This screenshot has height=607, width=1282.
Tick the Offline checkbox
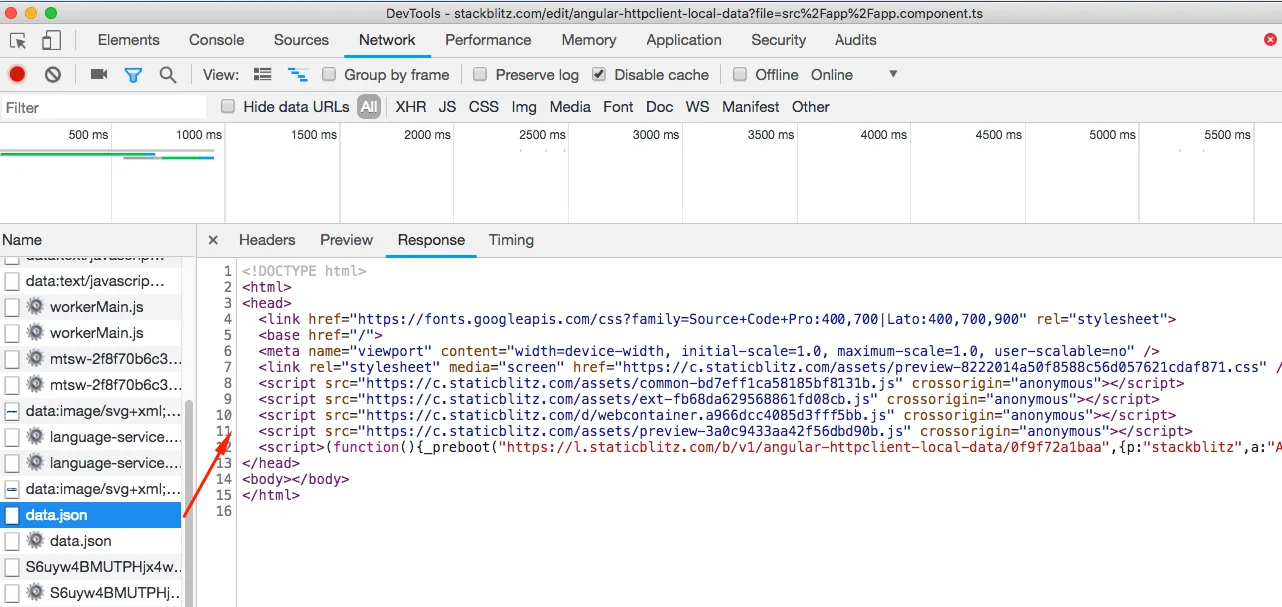tap(740, 75)
